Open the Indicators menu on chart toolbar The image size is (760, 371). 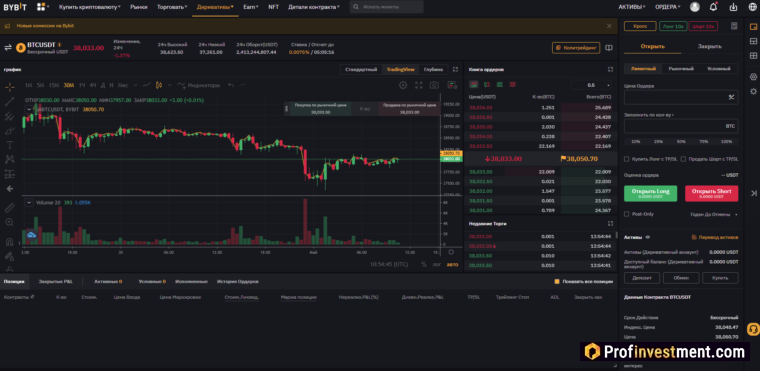198,85
